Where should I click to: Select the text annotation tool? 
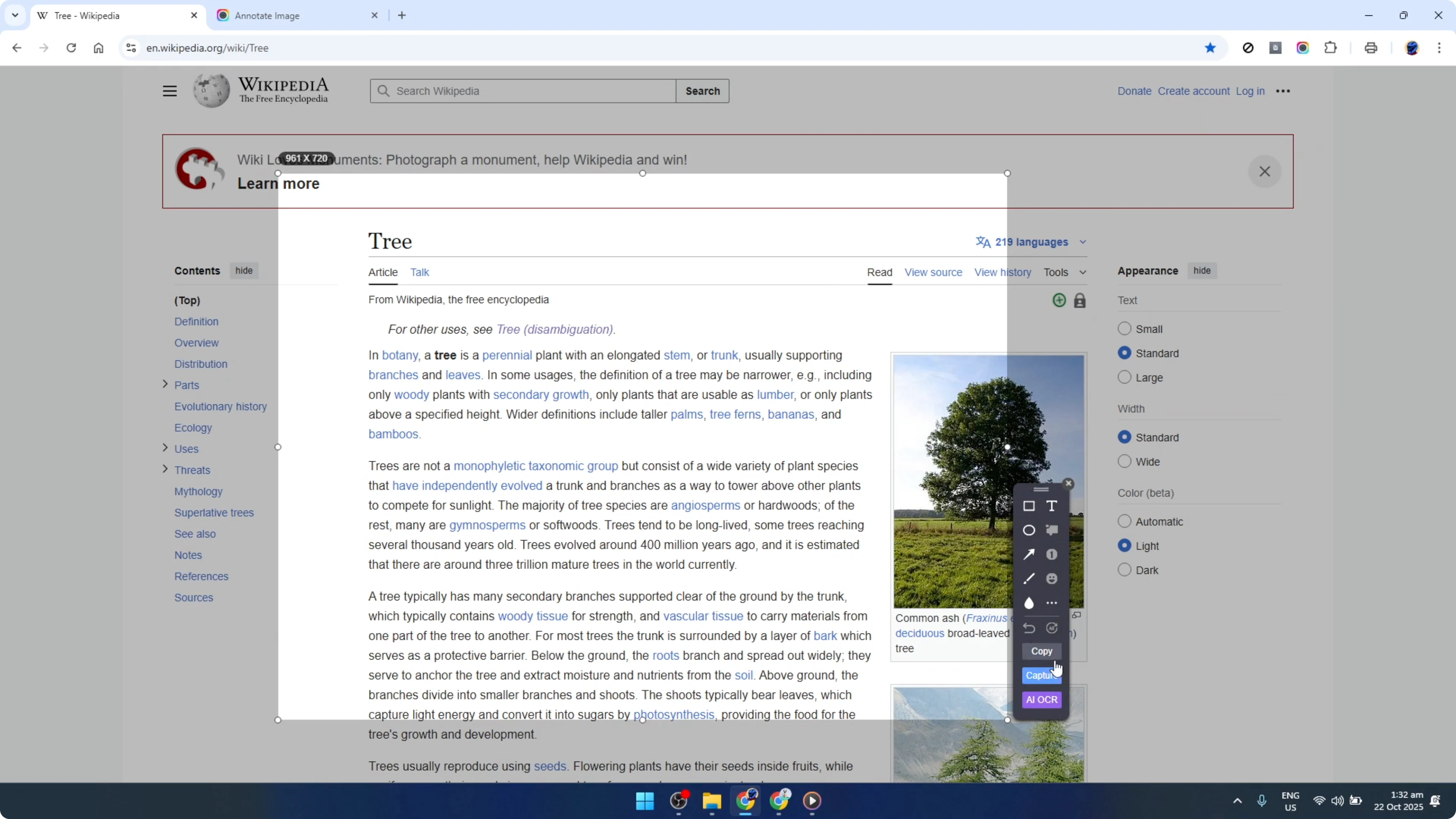click(1052, 506)
